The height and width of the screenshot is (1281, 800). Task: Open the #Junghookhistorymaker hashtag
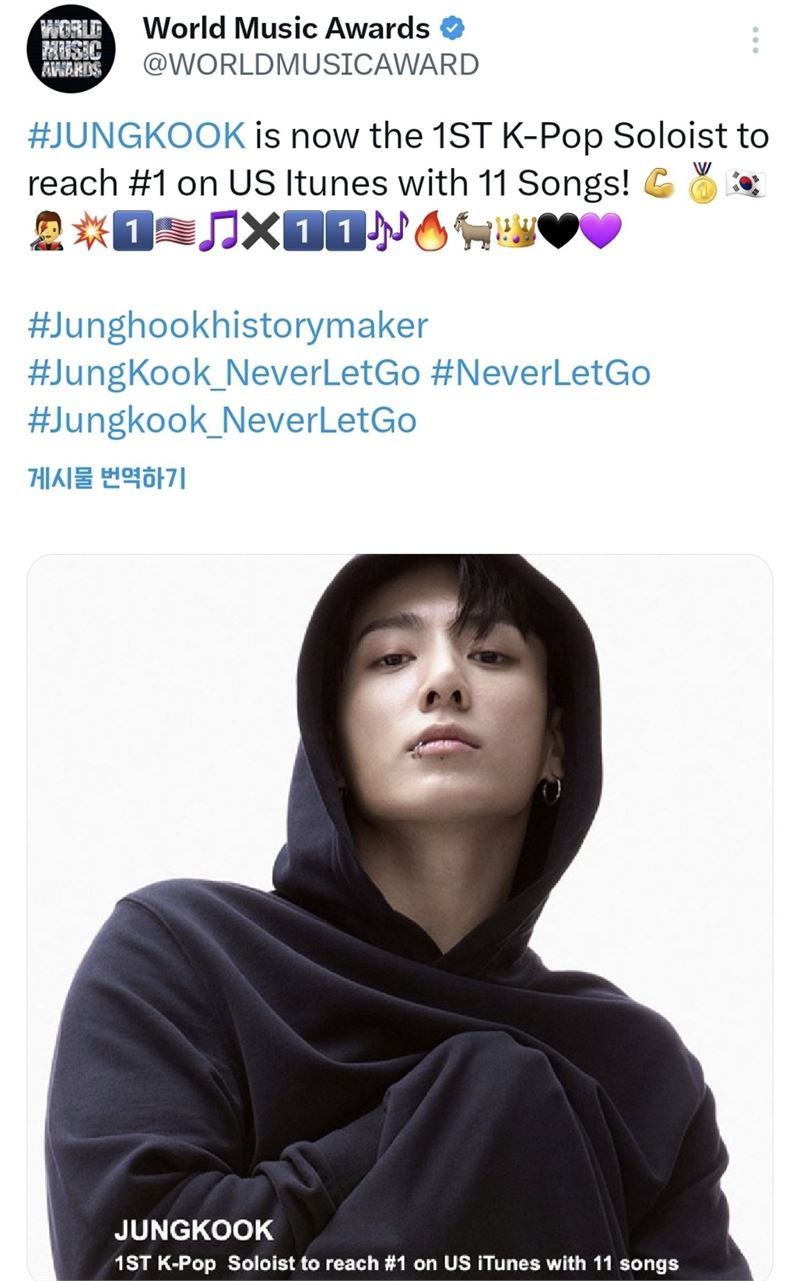pos(228,325)
